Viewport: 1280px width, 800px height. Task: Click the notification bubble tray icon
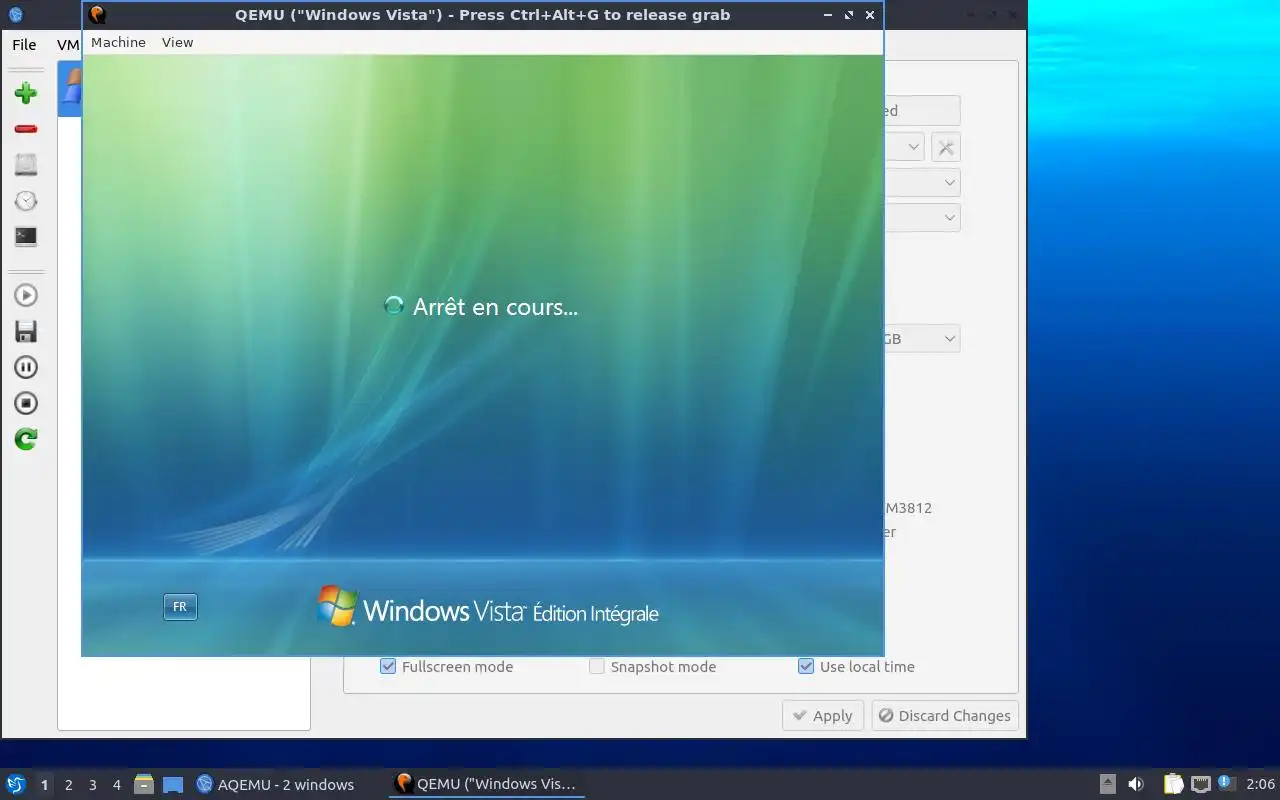(1226, 783)
